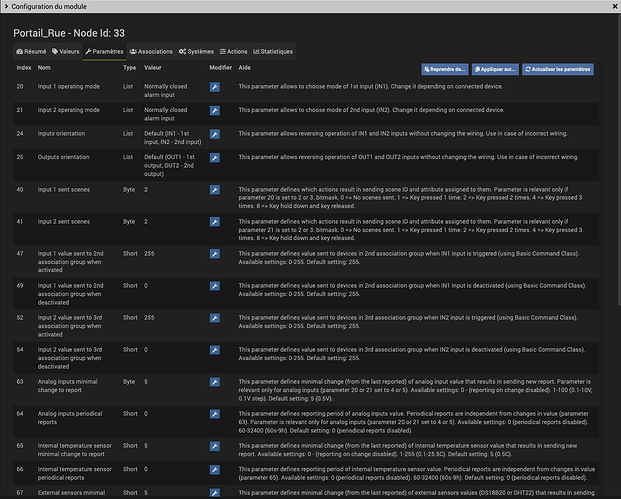Open the Associations tab

(152, 50)
